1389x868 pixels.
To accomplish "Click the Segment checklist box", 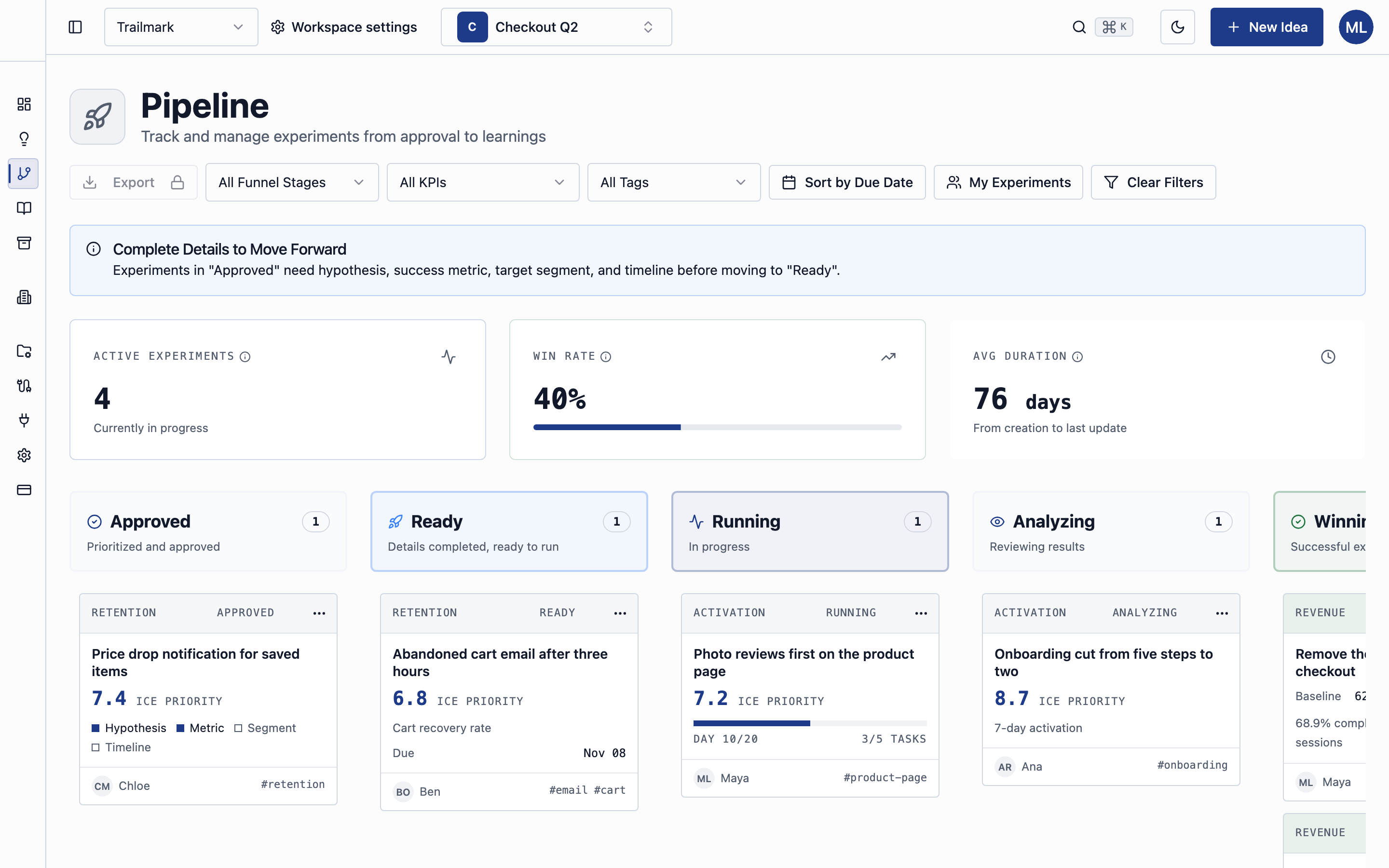I will tap(238, 728).
